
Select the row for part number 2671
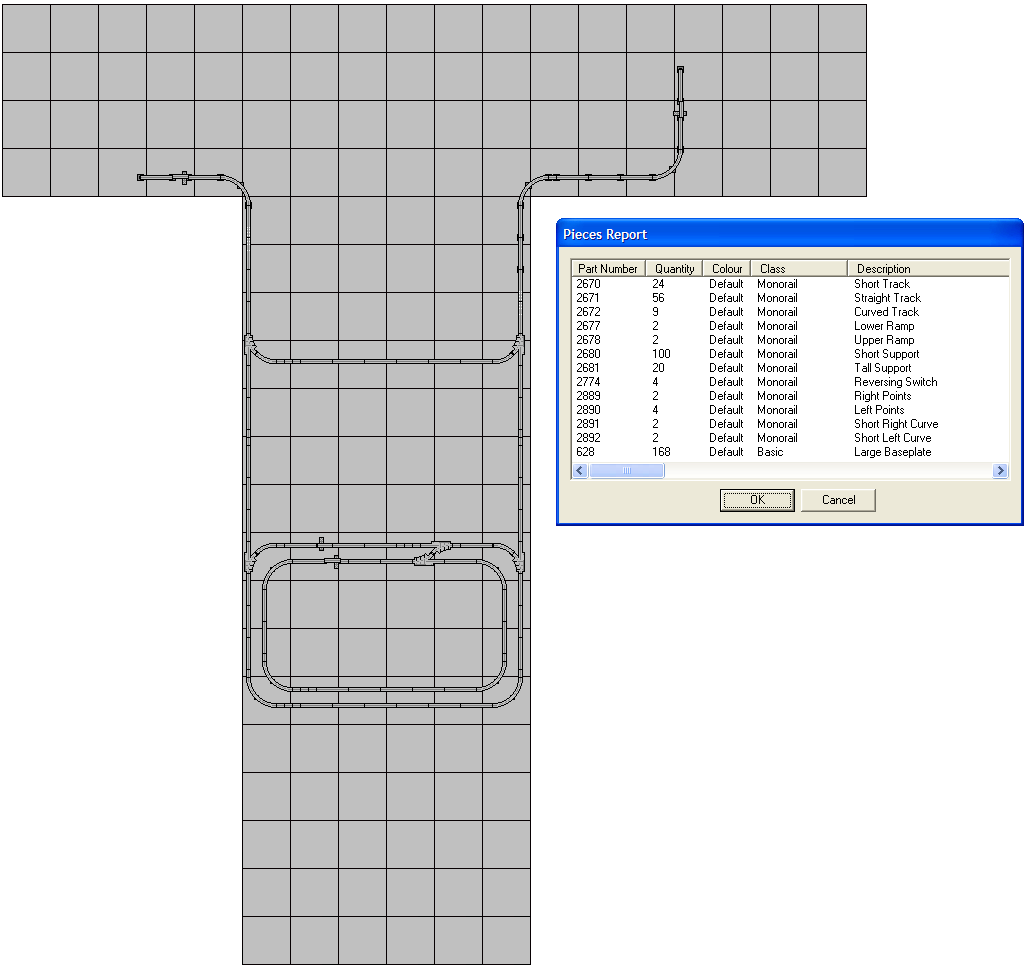click(790, 298)
